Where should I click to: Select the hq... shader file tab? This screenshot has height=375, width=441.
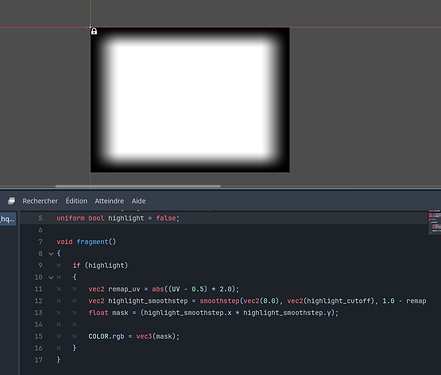click(8, 219)
